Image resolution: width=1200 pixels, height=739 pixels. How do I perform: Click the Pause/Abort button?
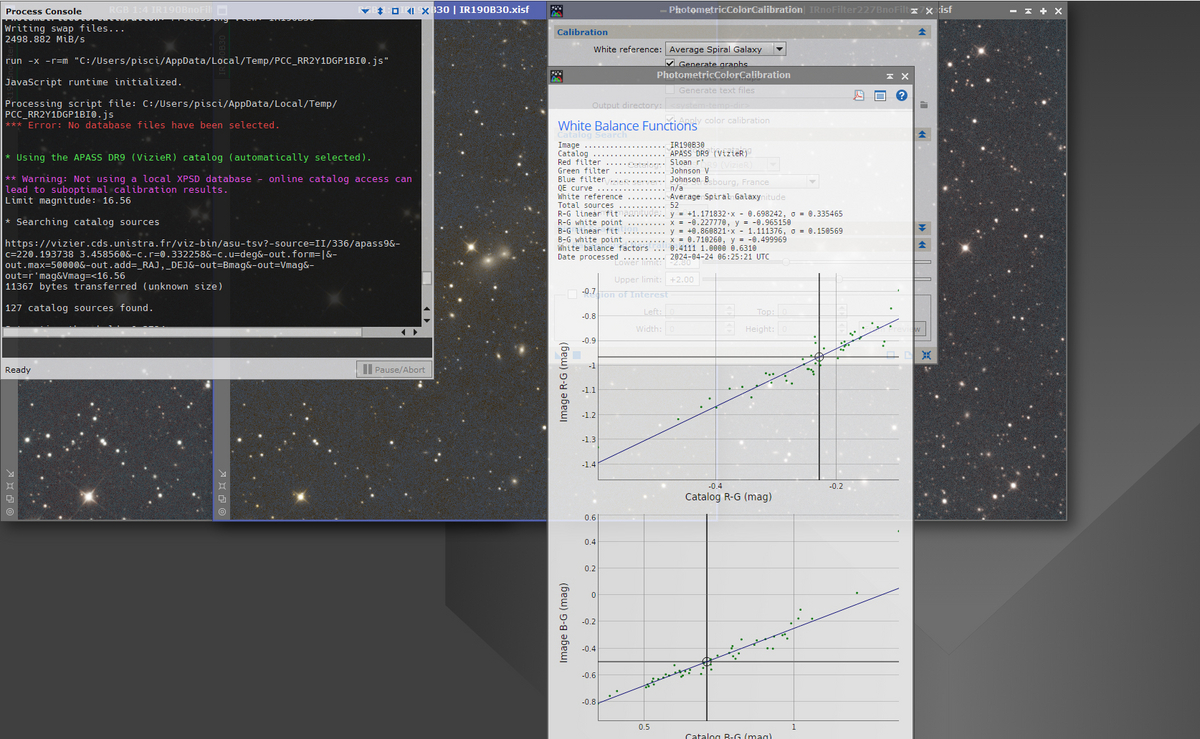(x=394, y=370)
